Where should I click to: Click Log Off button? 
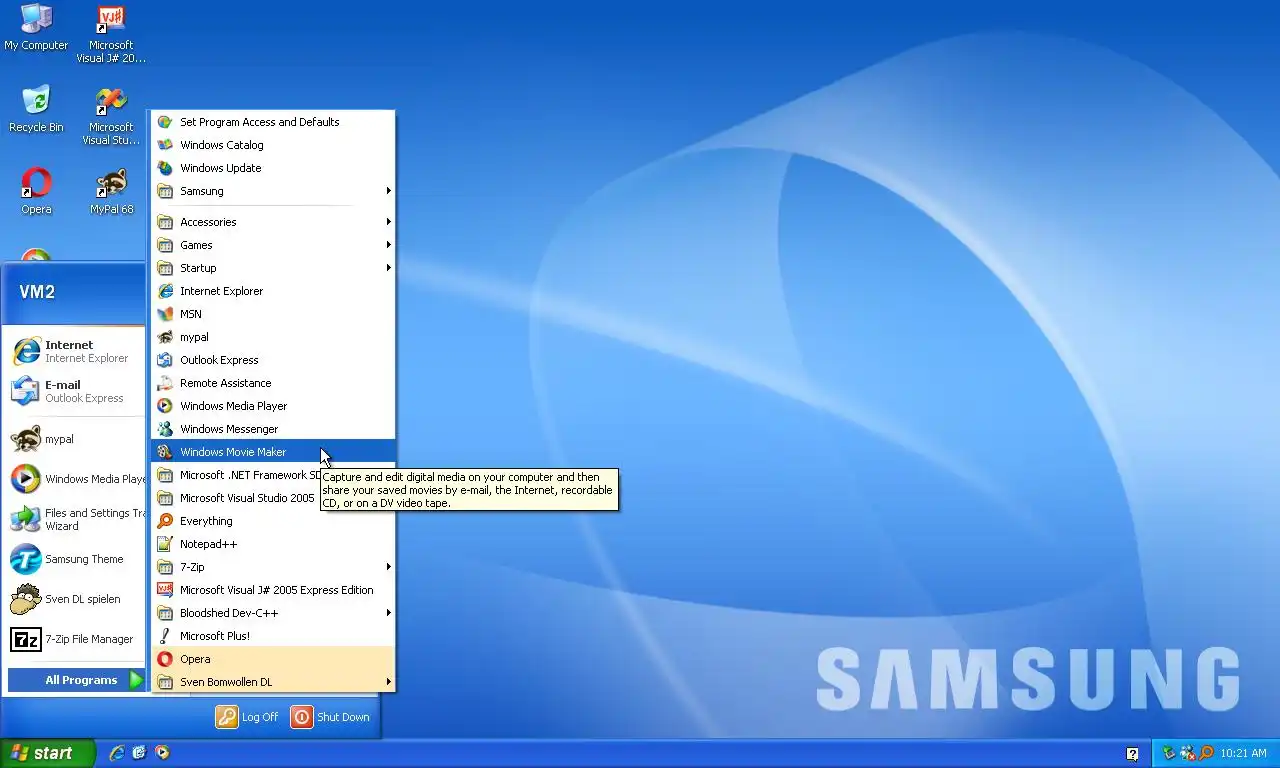[248, 717]
